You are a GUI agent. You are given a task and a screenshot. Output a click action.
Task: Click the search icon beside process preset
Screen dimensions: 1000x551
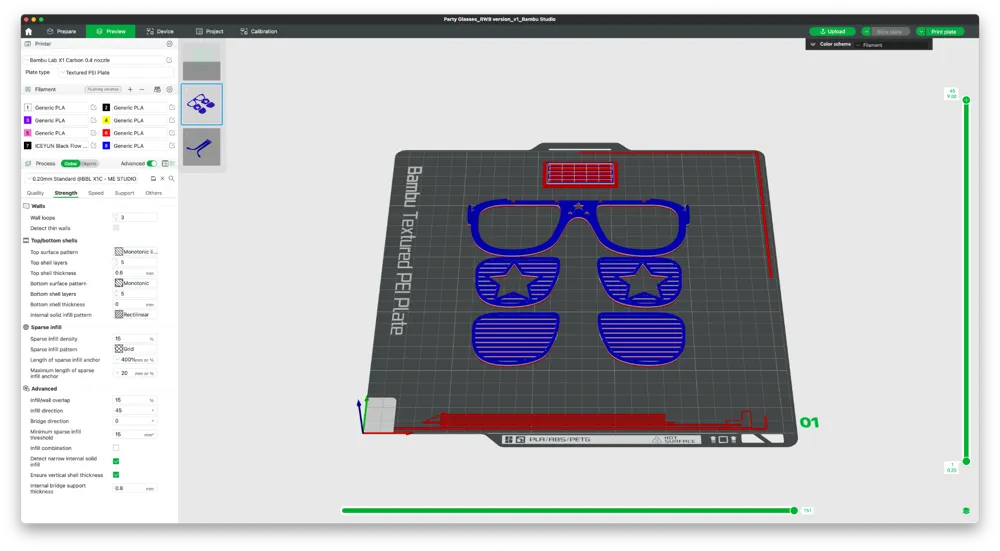point(171,179)
